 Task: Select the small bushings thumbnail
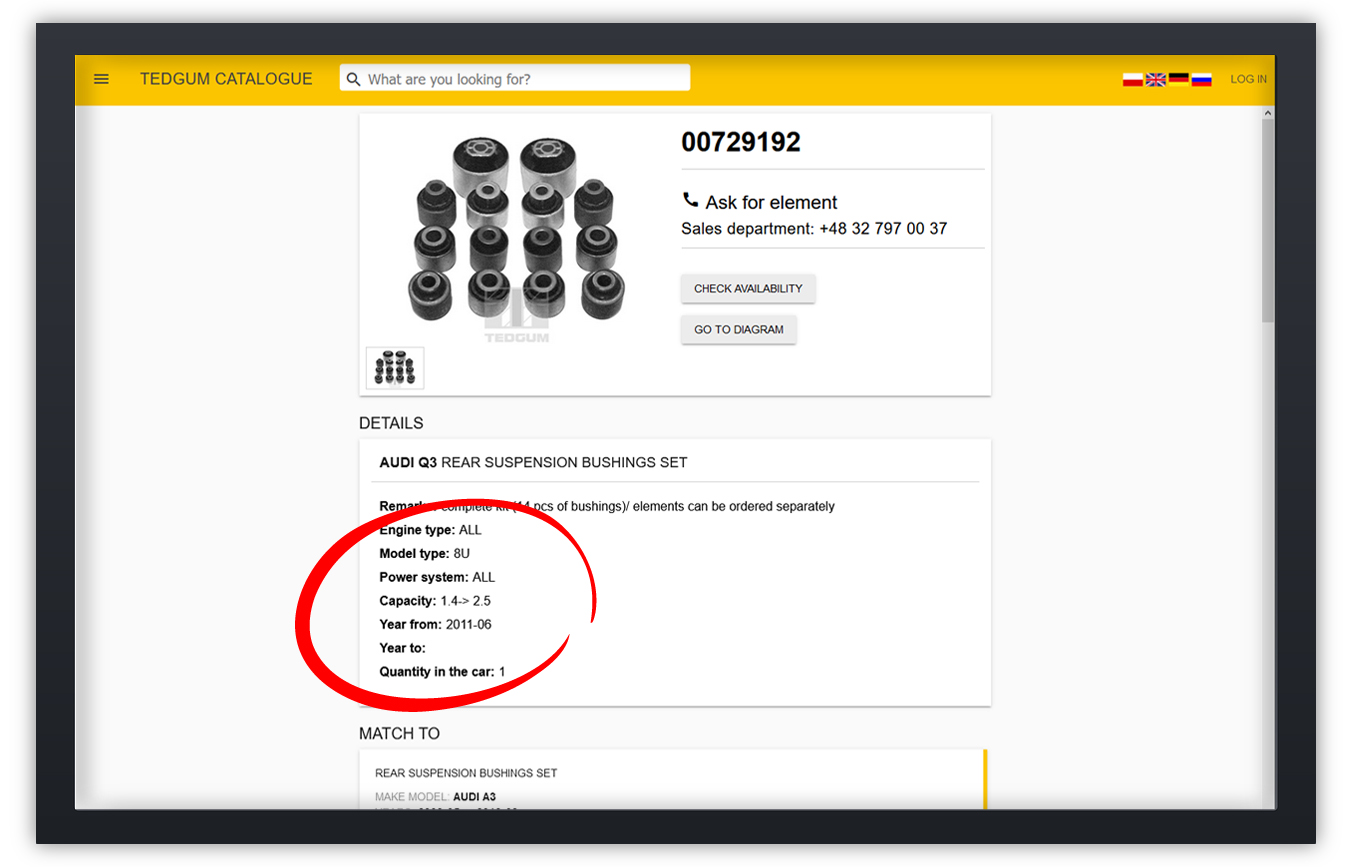click(395, 368)
